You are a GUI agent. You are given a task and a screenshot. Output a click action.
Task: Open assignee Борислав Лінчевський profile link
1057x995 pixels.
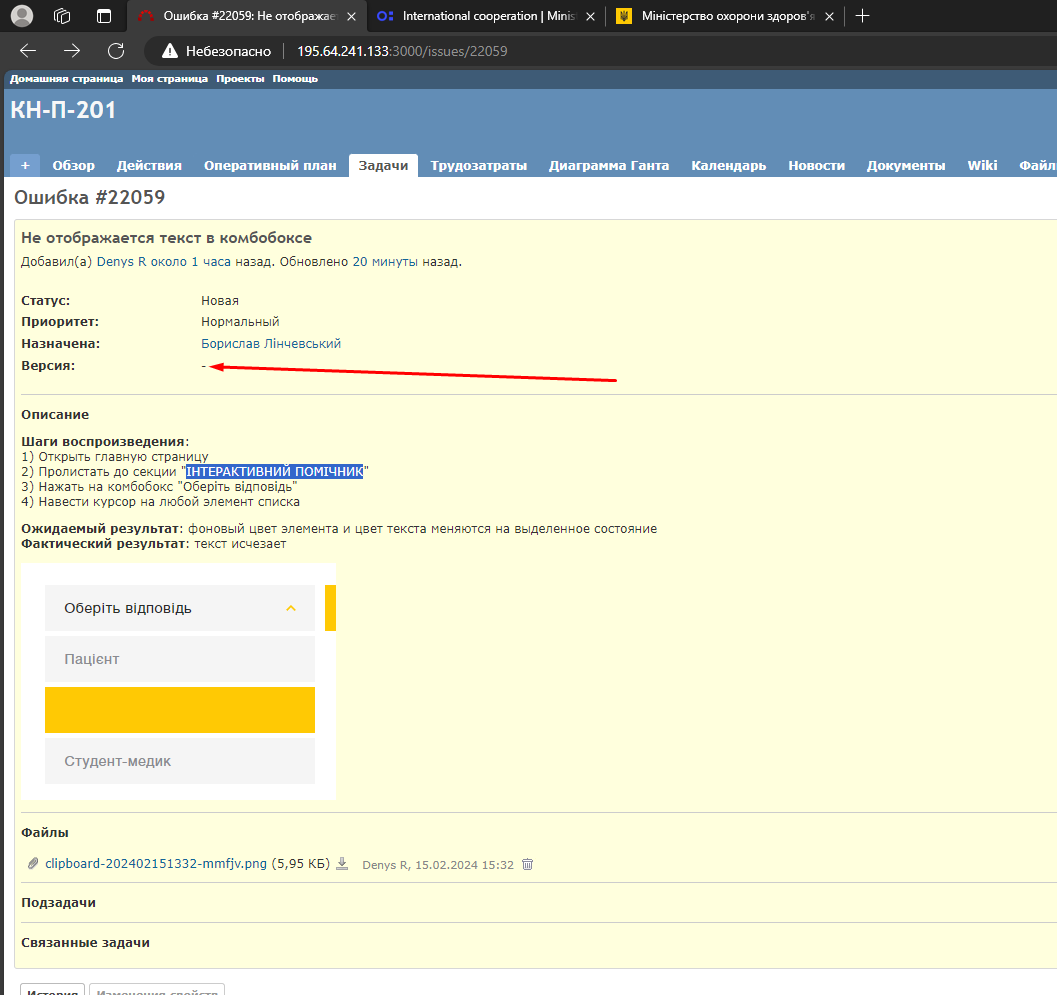(271, 344)
